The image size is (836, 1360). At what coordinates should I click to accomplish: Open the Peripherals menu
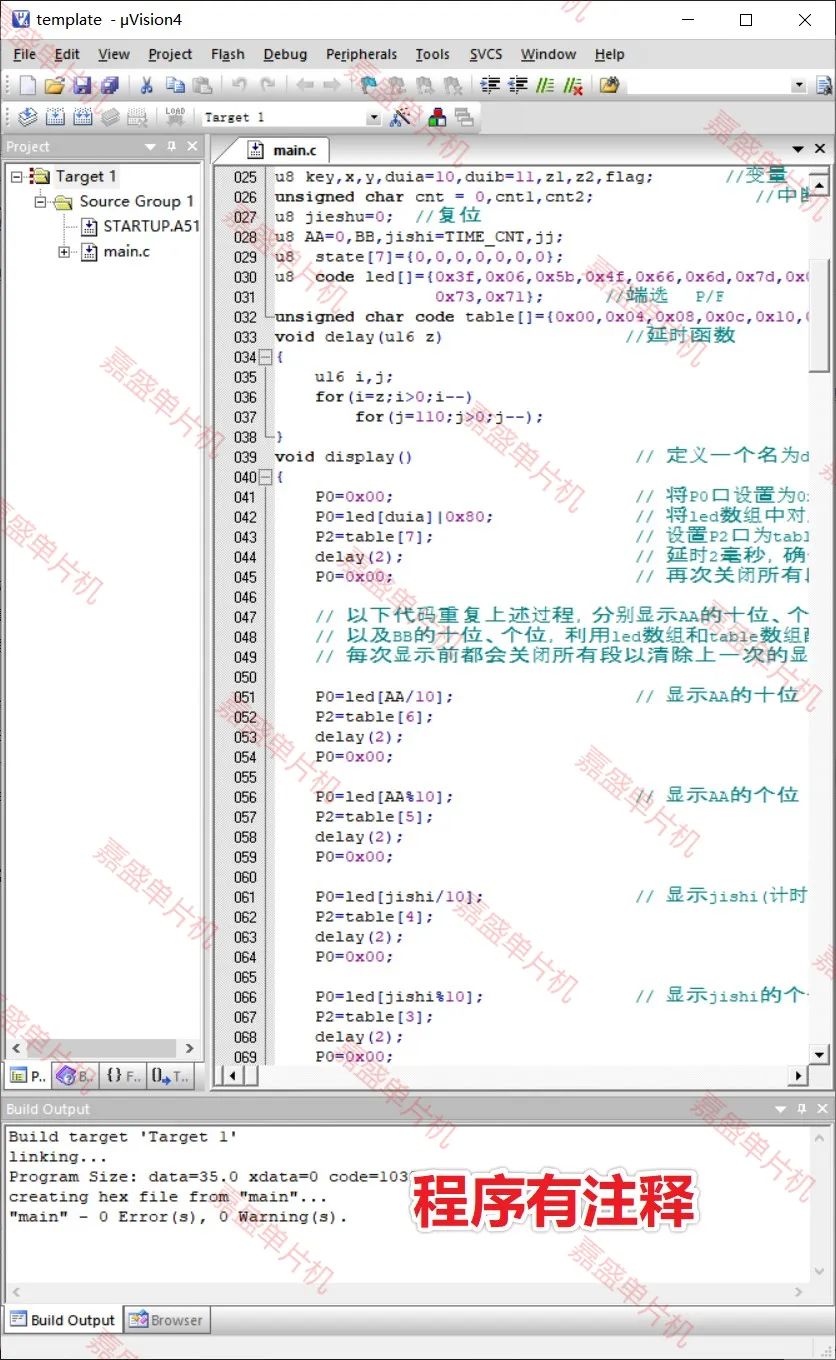(x=361, y=54)
